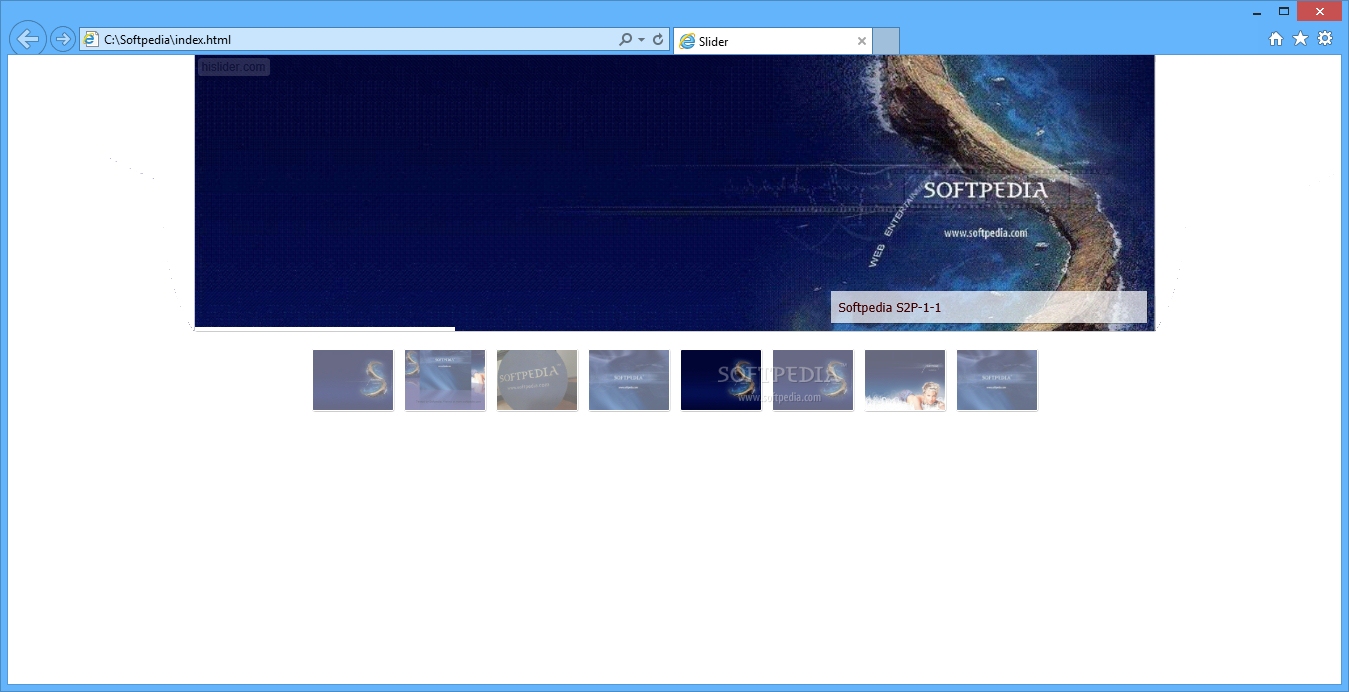Click the main Softpedia slide image
The width and height of the screenshot is (1349, 692).
pyautogui.click(x=675, y=192)
